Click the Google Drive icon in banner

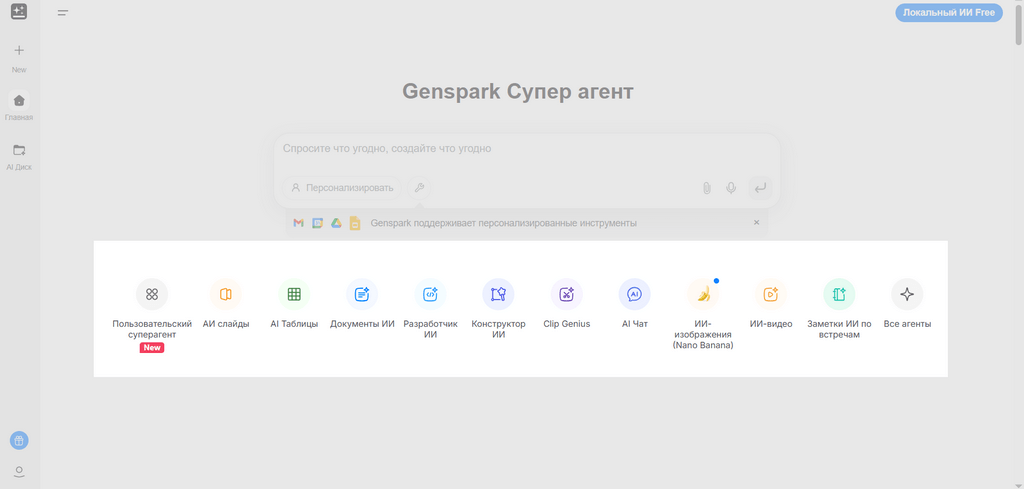[336, 223]
